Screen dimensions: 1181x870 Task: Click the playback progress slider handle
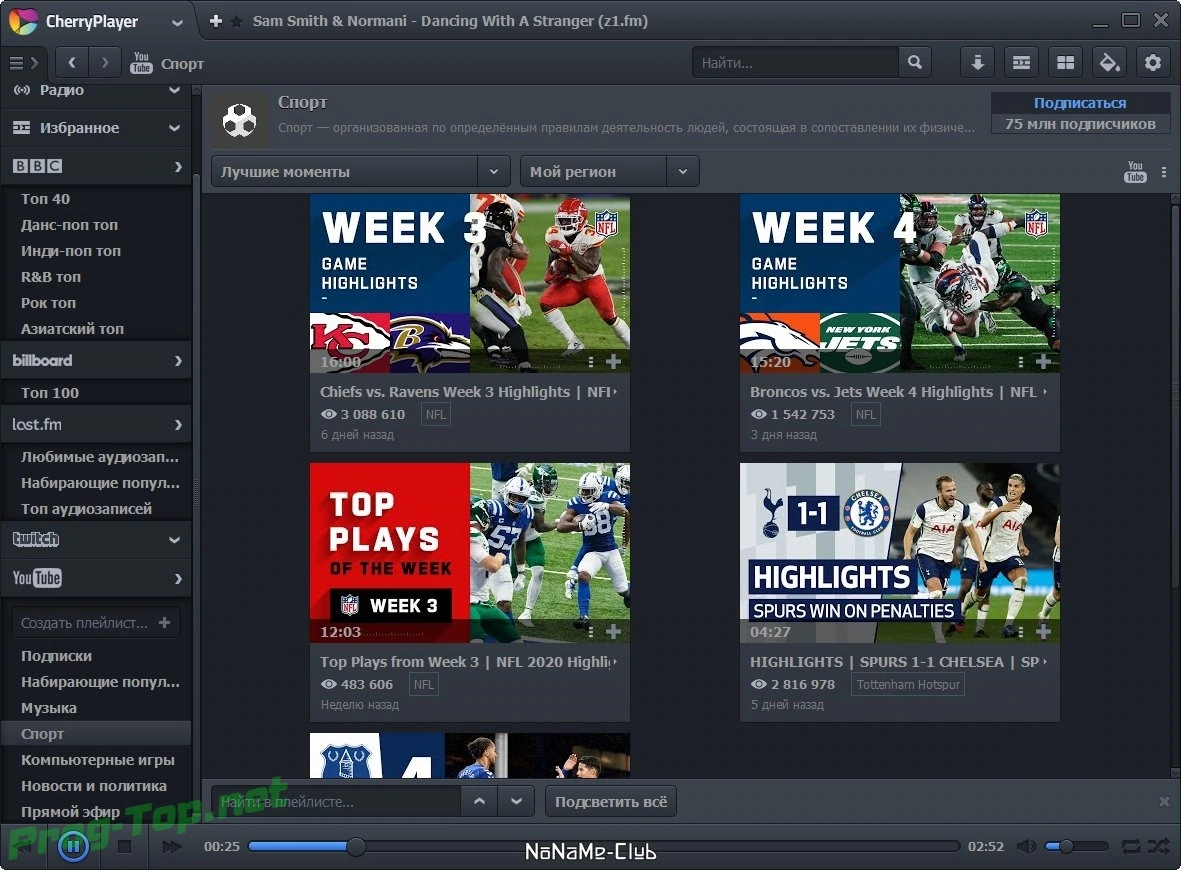356,846
